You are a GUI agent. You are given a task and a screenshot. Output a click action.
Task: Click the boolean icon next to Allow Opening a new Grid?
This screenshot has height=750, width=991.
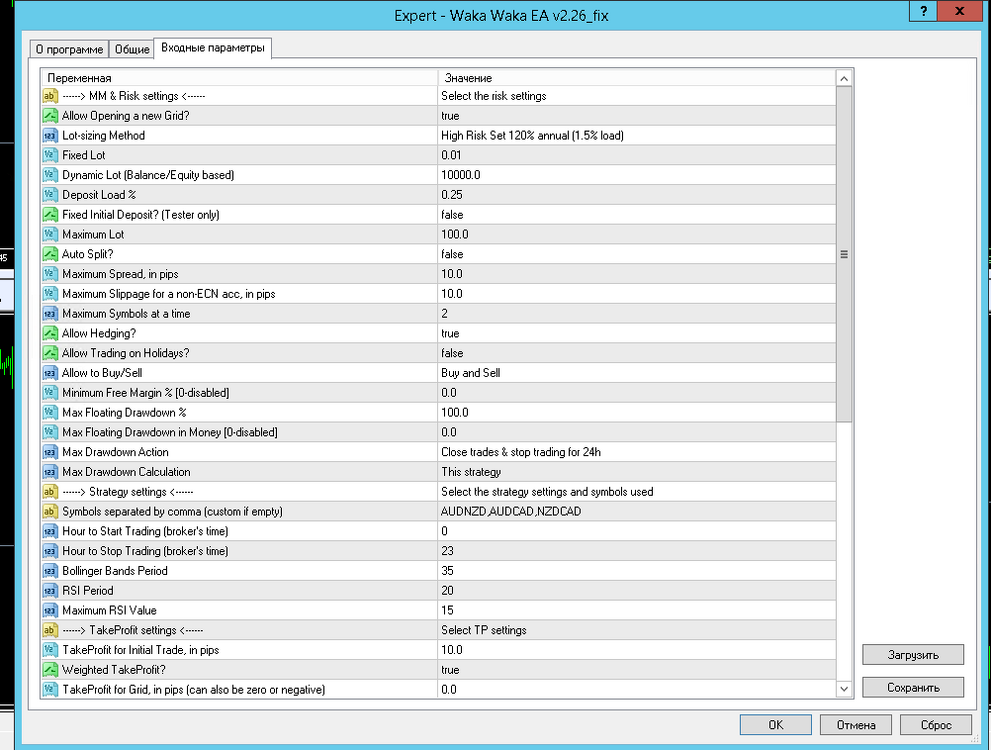[x=50, y=116]
